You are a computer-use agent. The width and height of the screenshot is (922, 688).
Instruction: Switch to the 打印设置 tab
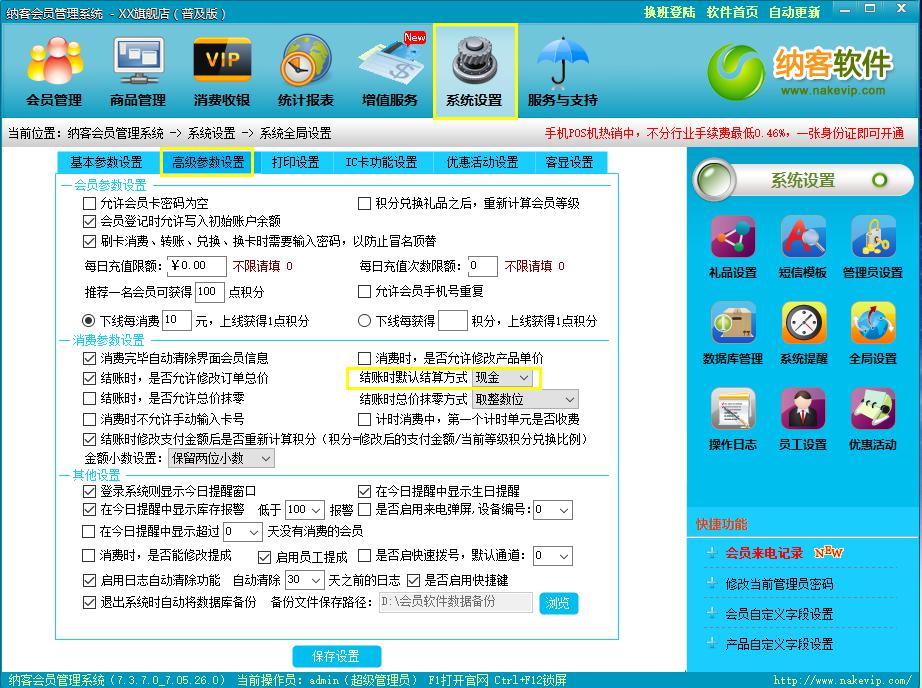coord(295,163)
